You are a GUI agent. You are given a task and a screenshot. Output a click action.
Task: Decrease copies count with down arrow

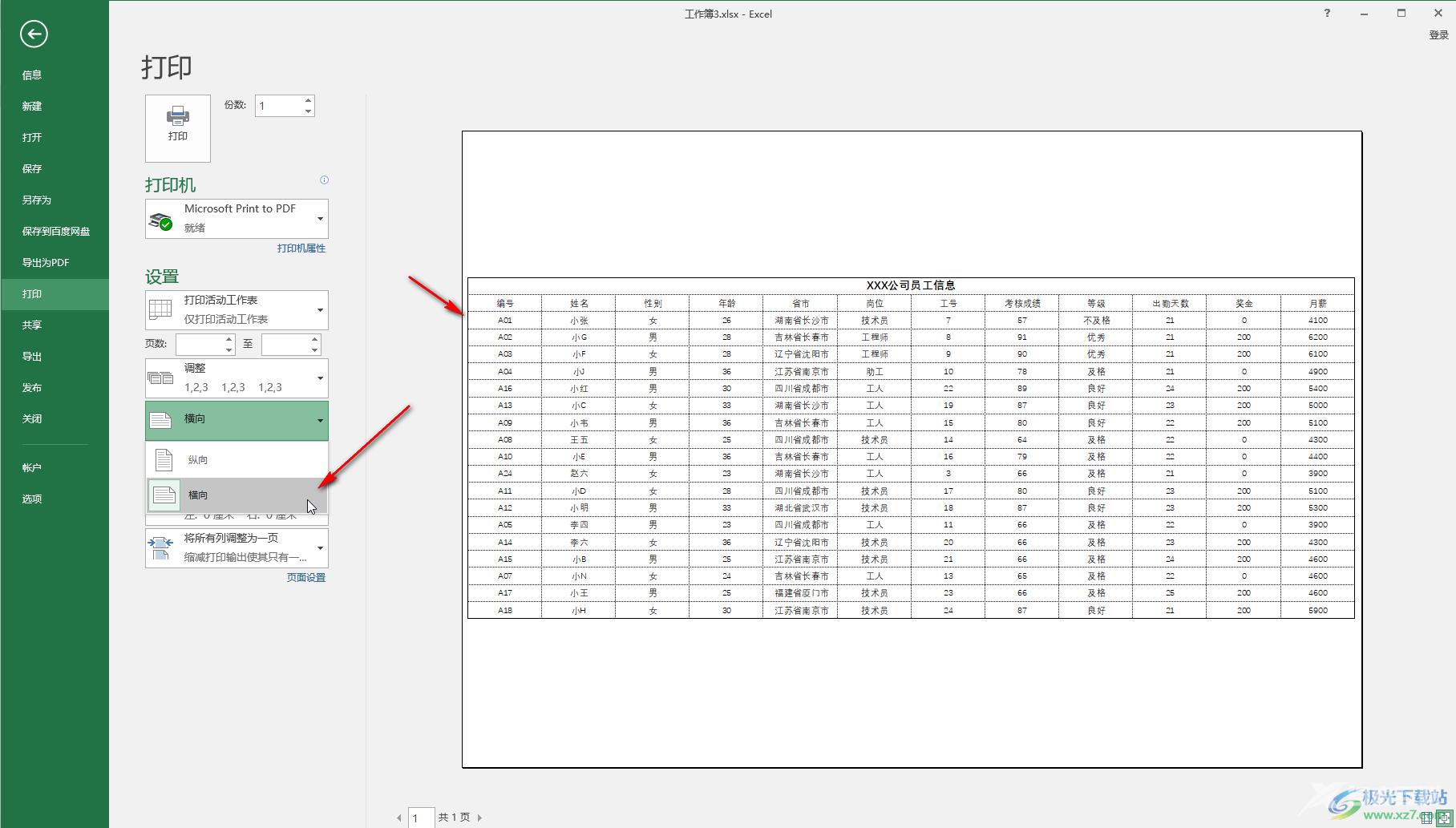308,111
